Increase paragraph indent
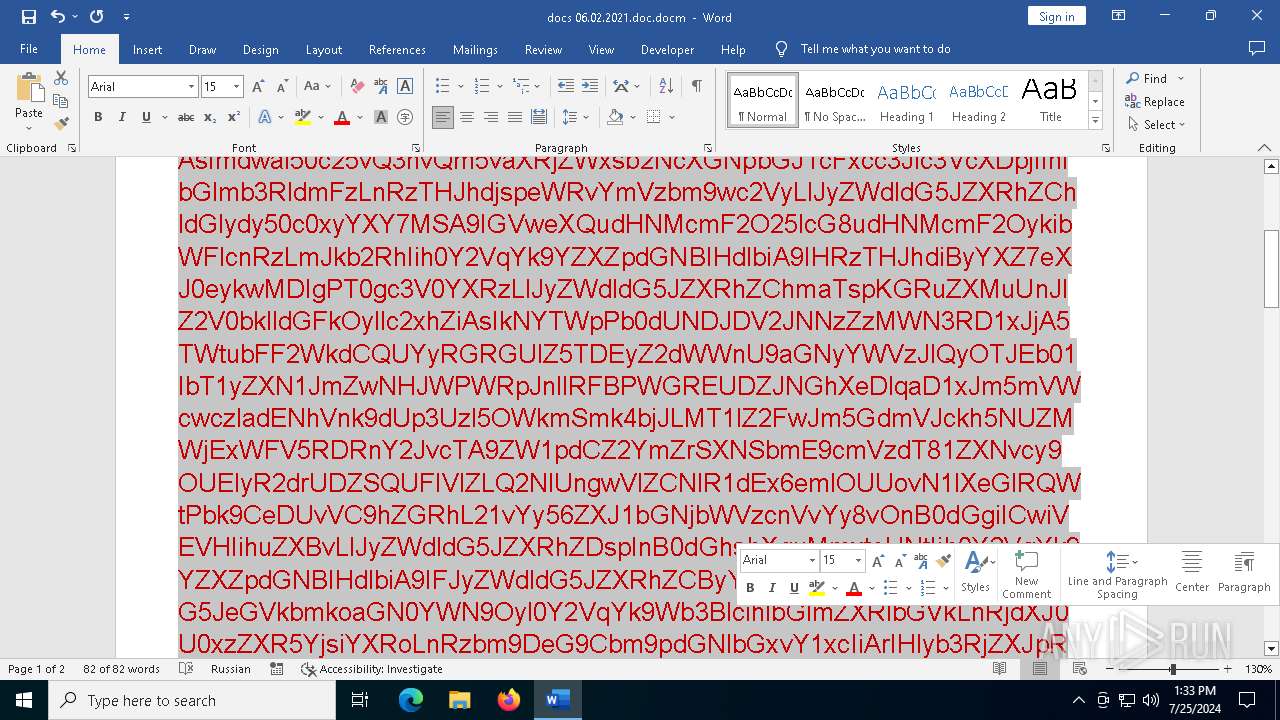 pos(590,87)
